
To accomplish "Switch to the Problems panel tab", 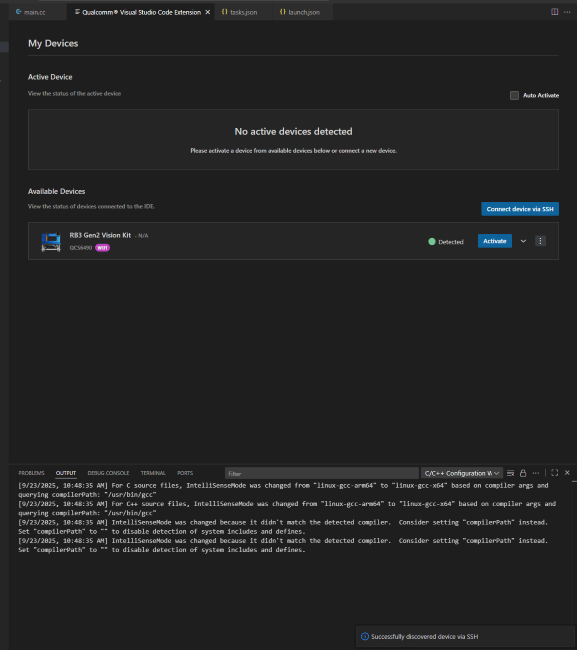I will [31, 473].
